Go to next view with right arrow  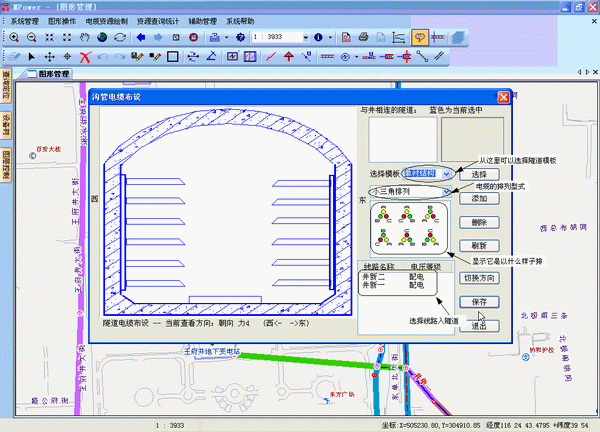tap(158, 37)
